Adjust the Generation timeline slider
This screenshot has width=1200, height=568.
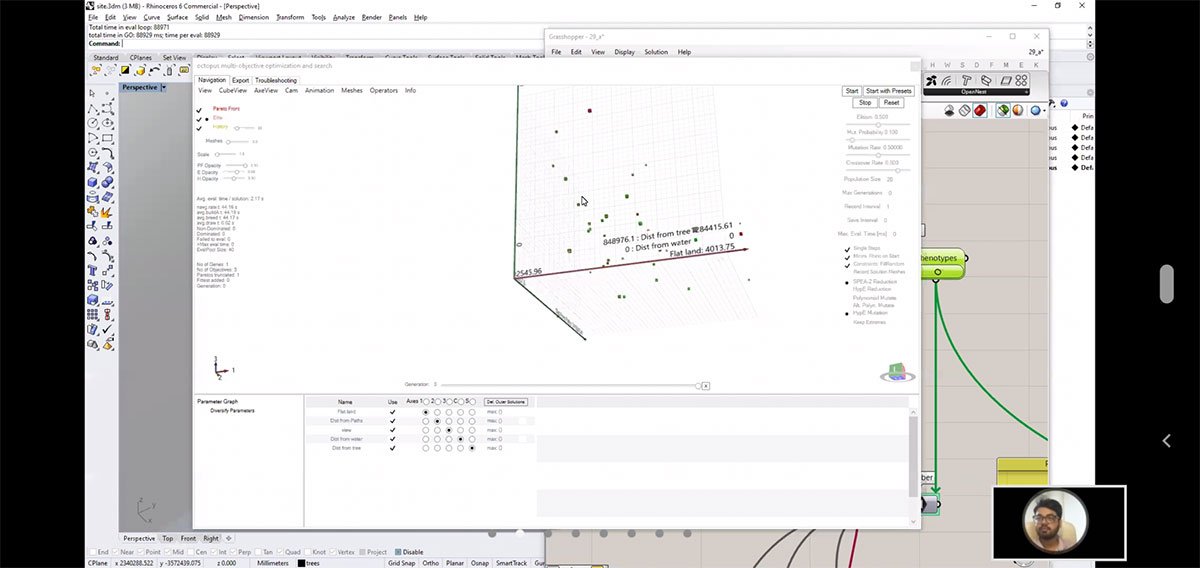click(x=570, y=385)
